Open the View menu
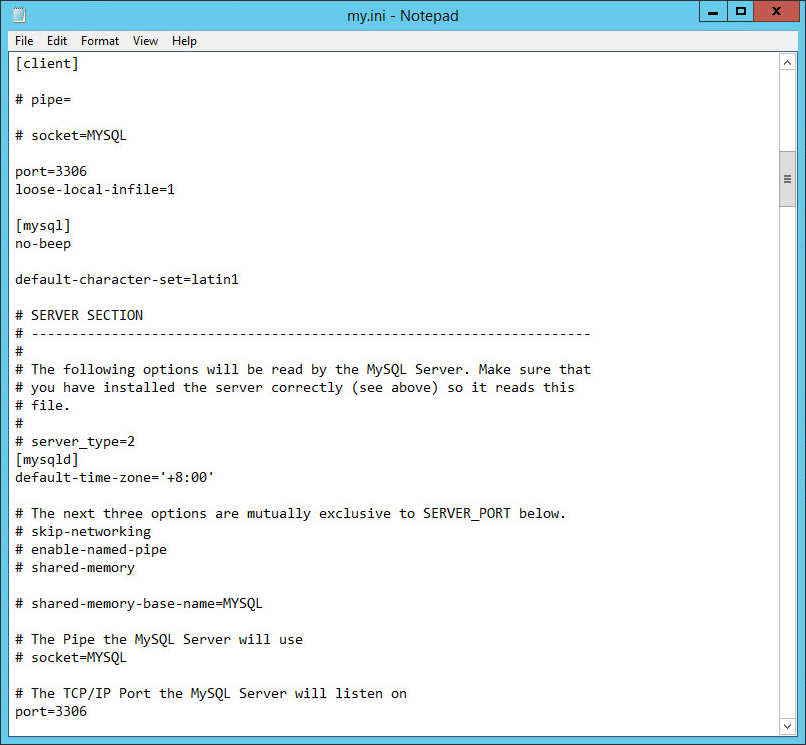The width and height of the screenshot is (806, 745). tap(145, 41)
